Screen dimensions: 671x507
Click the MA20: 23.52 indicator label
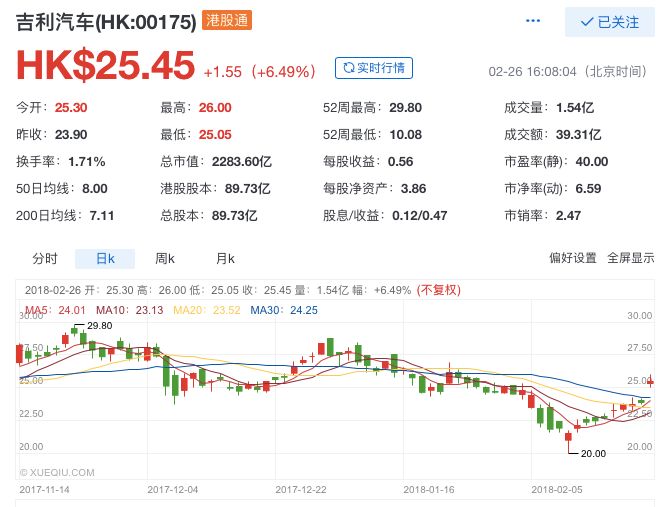tap(207, 310)
